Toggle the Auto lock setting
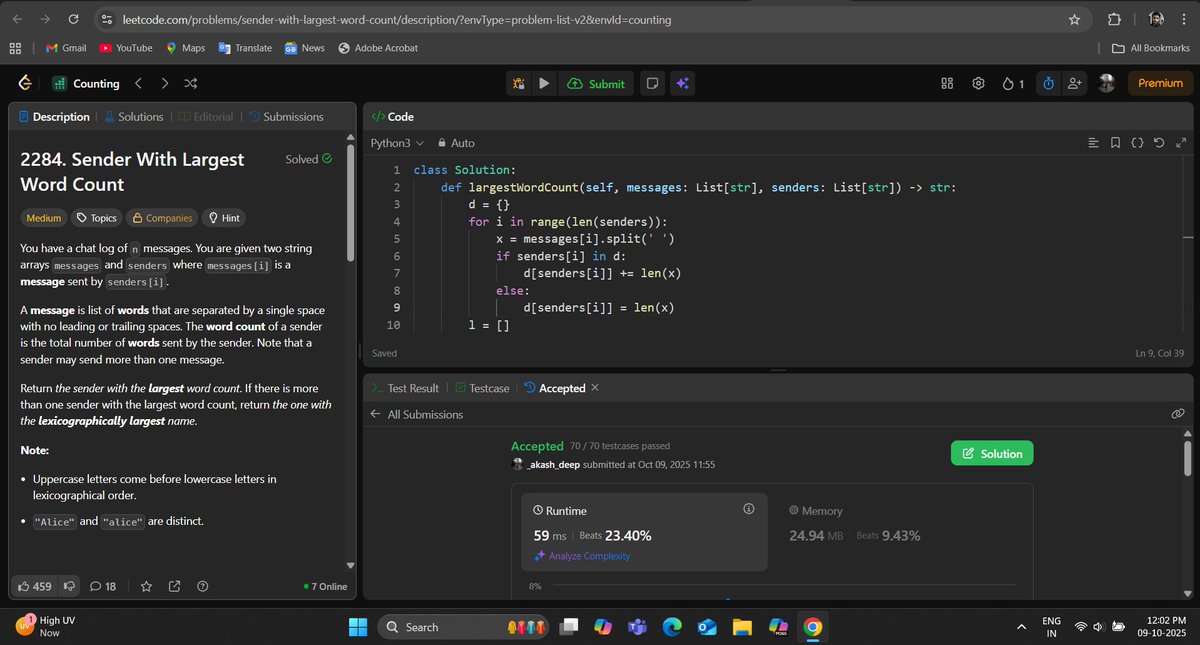 (456, 143)
